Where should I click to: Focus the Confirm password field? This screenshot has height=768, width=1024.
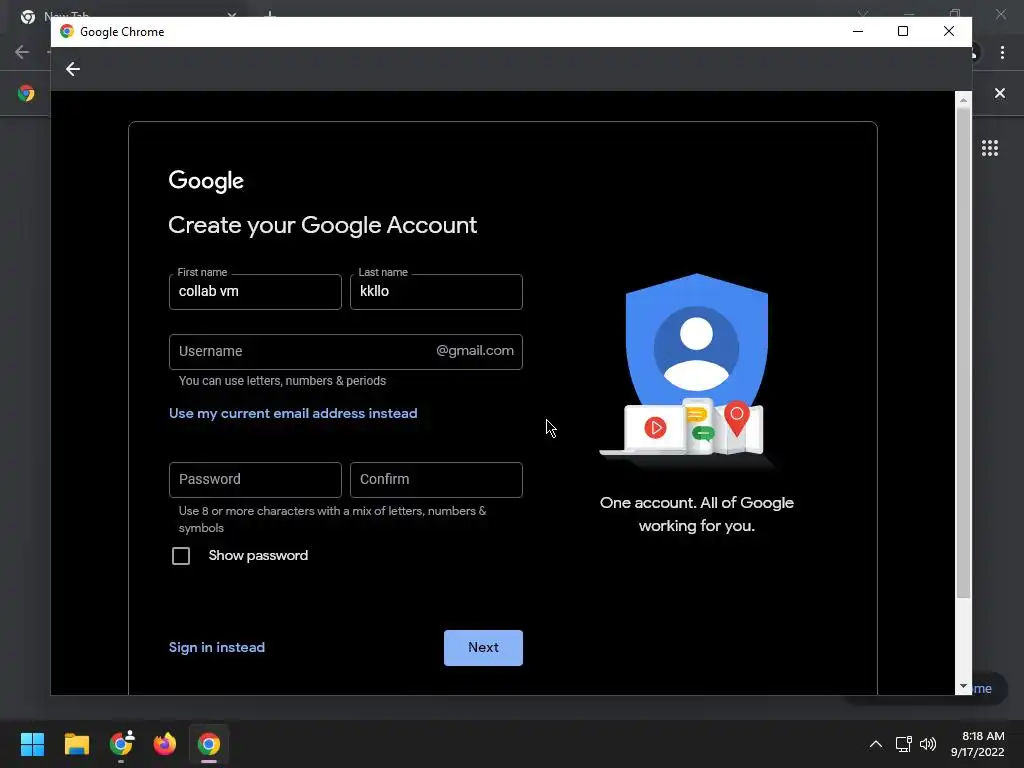click(436, 480)
